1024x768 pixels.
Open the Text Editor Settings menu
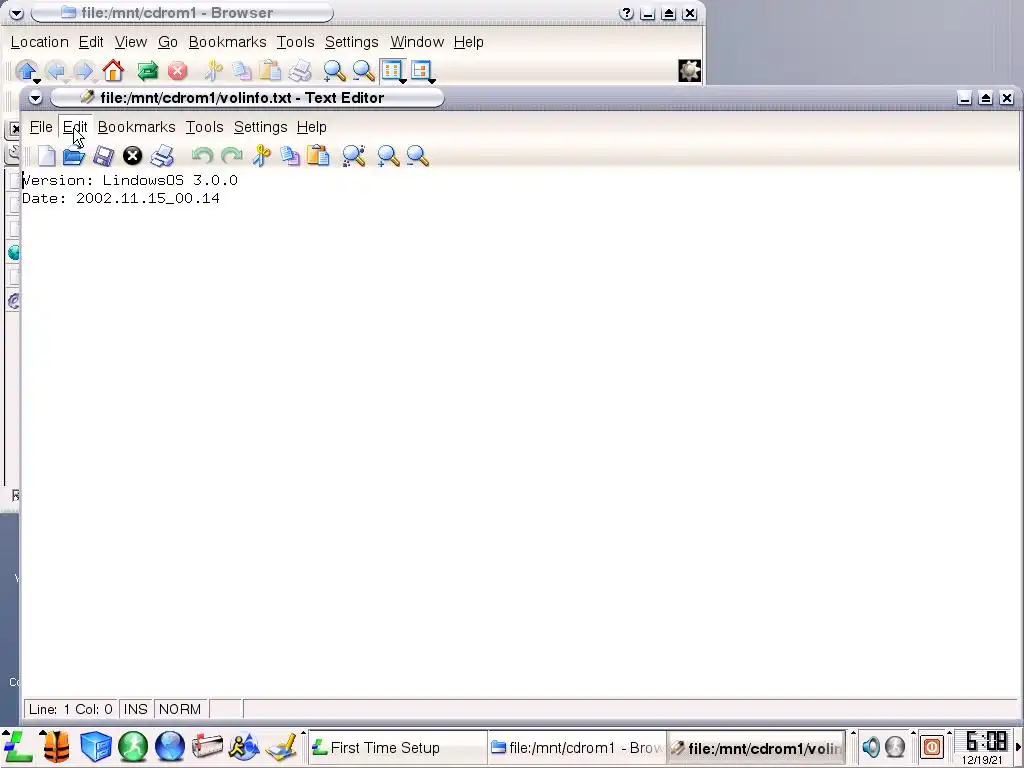261,127
